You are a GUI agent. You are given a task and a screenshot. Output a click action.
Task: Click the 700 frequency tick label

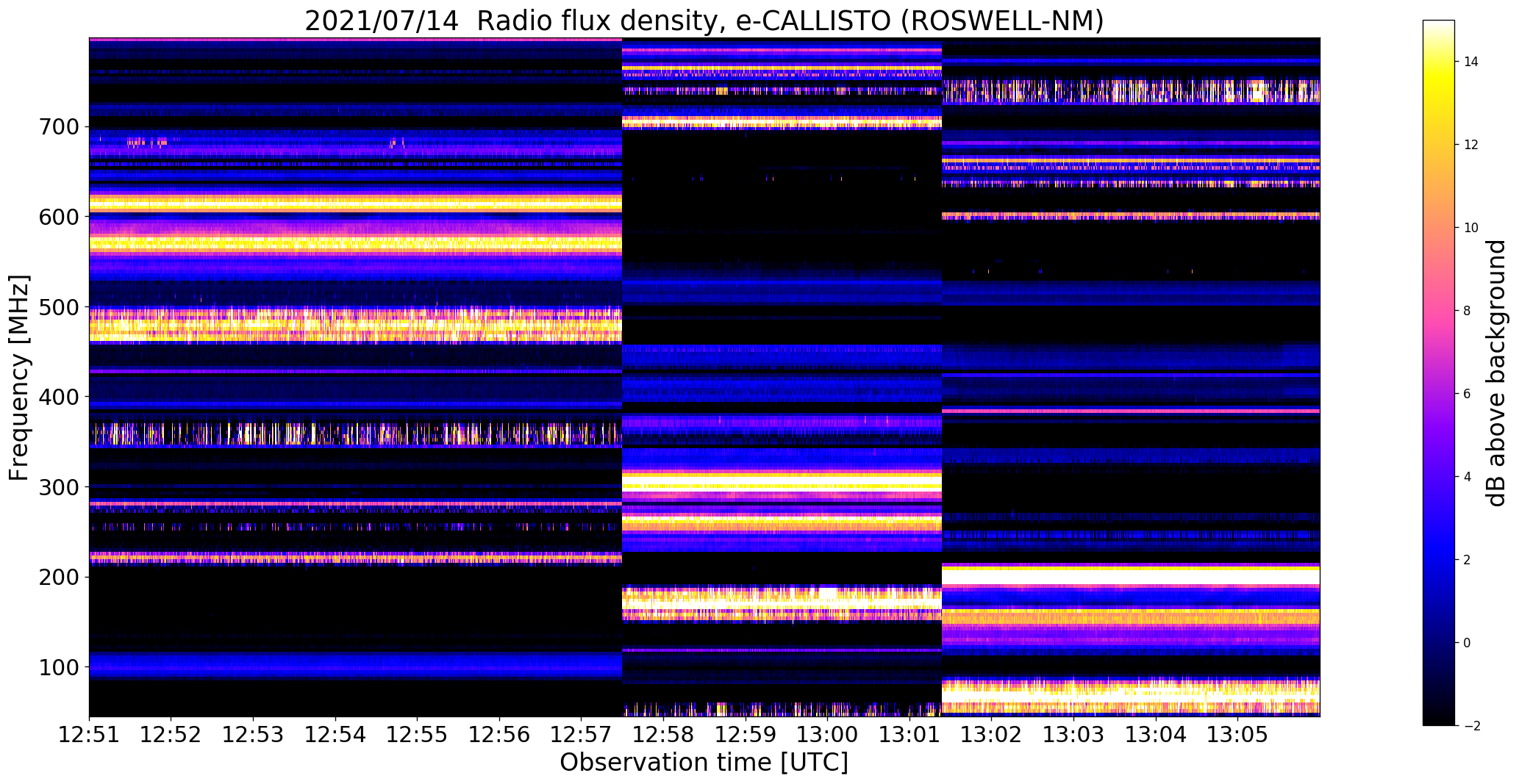tap(59, 127)
